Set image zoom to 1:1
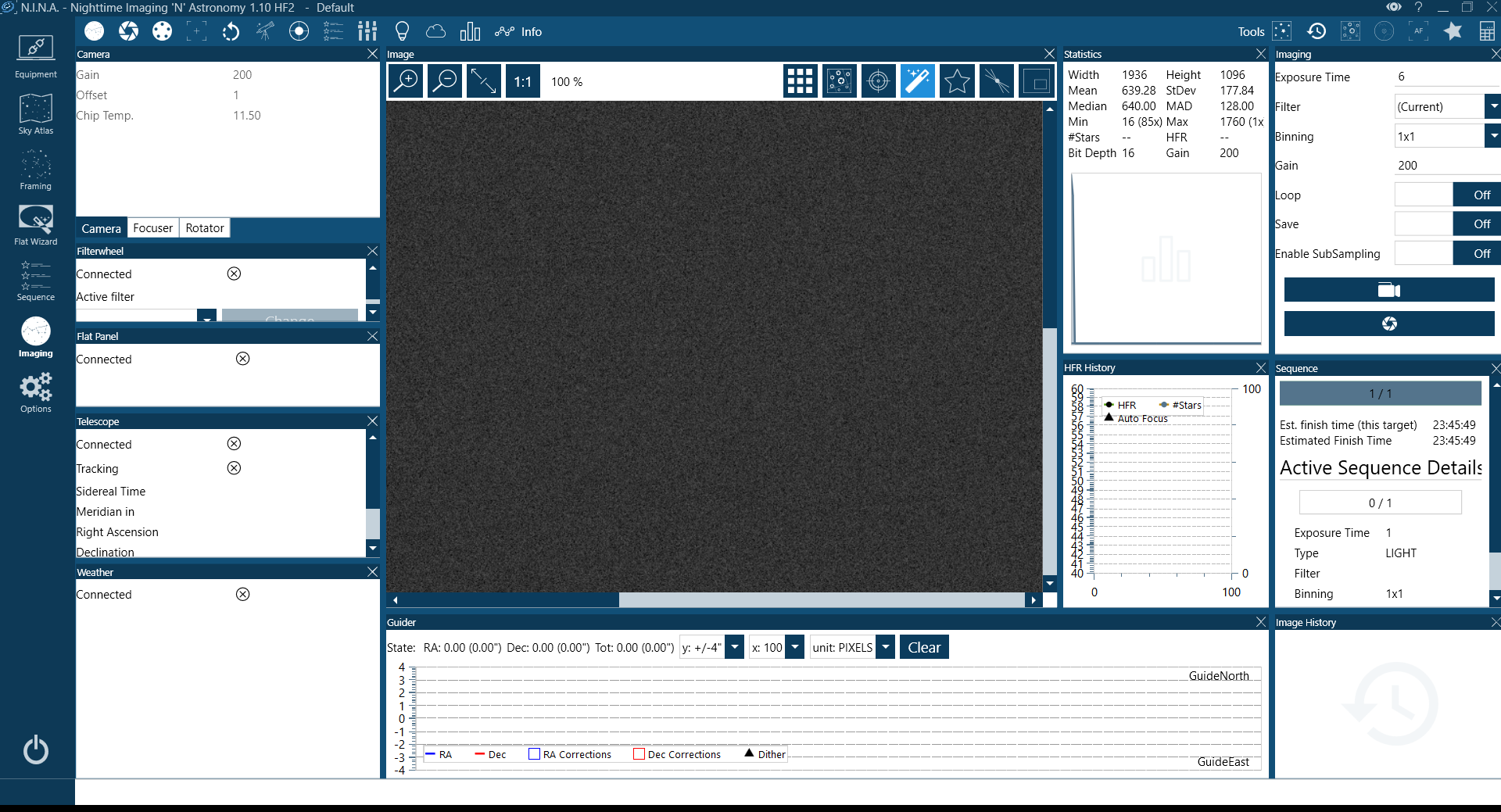The image size is (1501, 812). (x=522, y=81)
